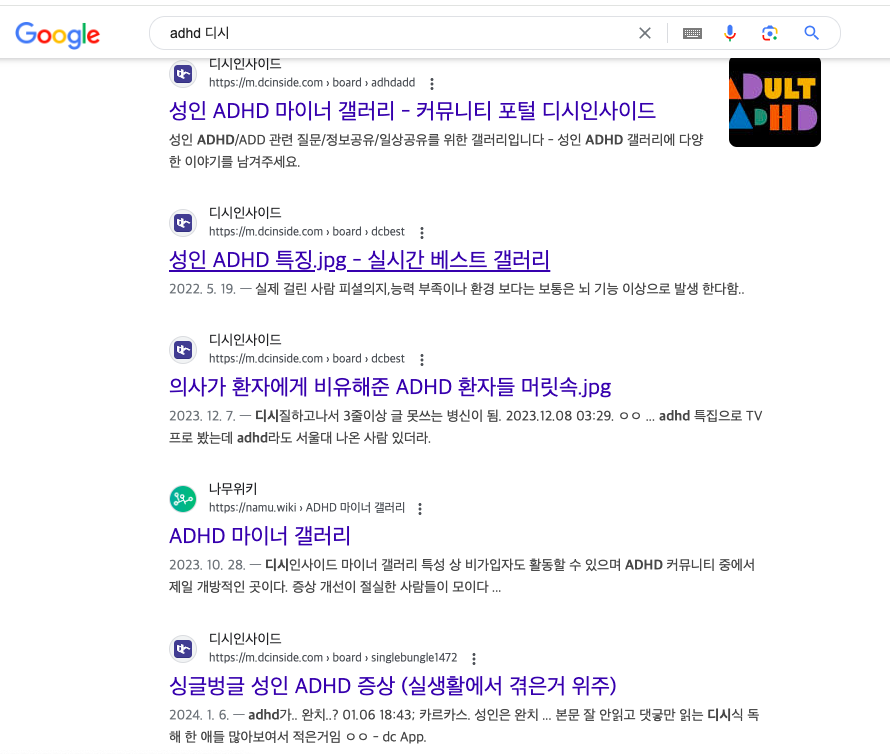890x754 pixels.
Task: Click the '나무위키' site name
Action: tap(233, 488)
